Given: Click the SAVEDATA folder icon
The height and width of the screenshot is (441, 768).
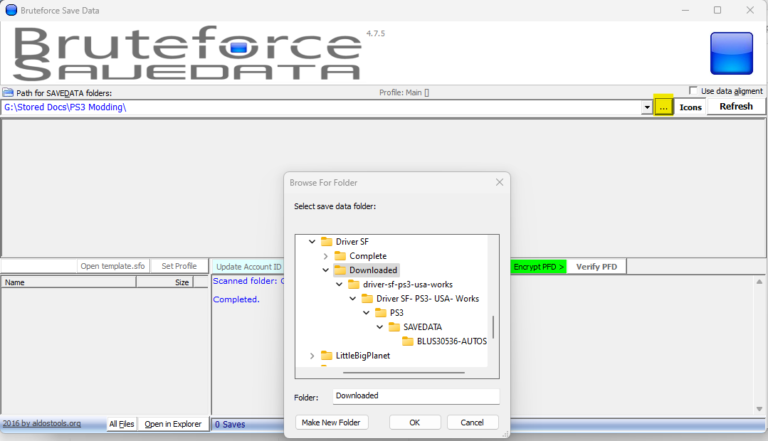Looking at the screenshot, I should point(394,327).
